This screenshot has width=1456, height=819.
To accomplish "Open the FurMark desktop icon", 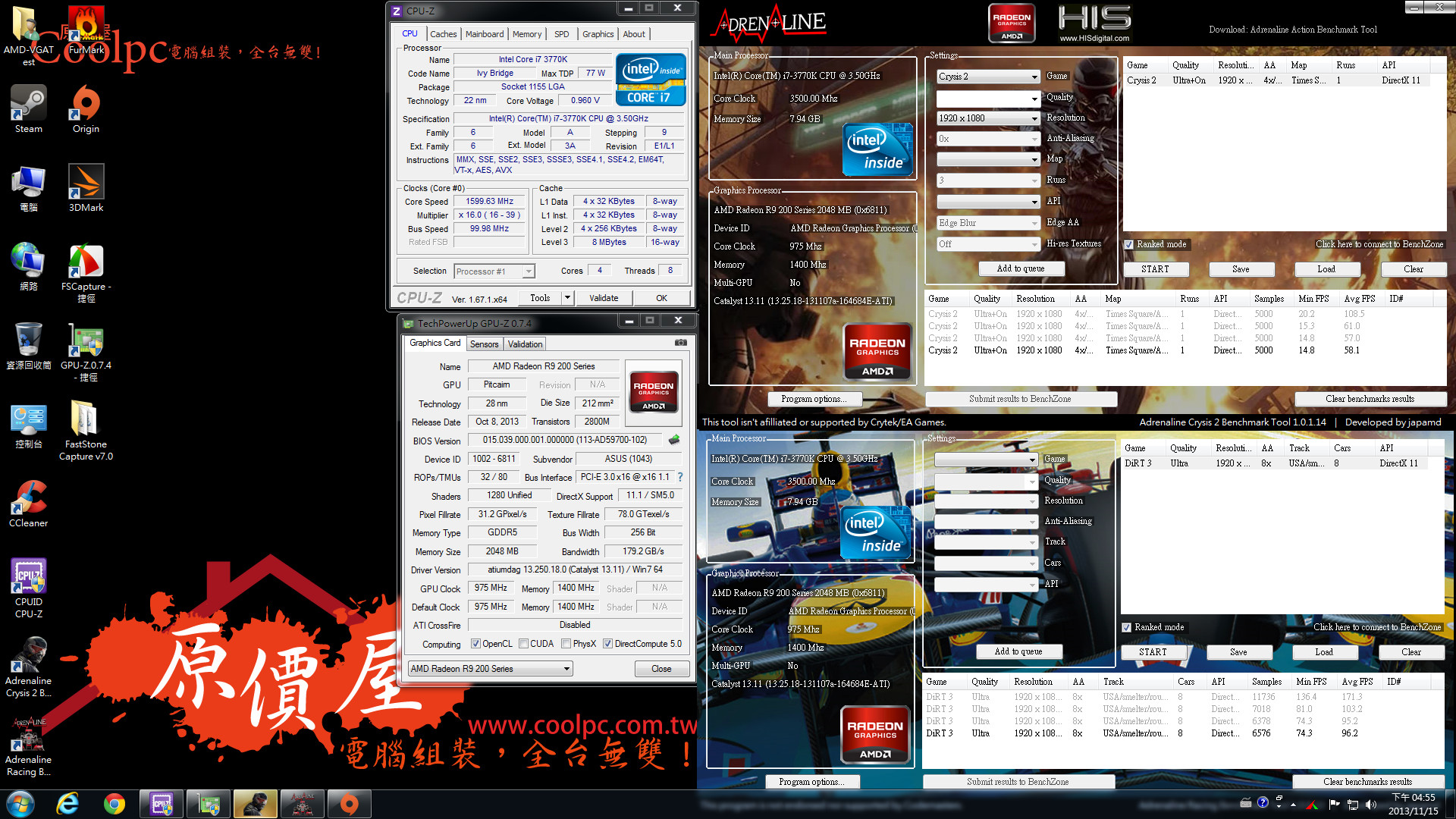I will (x=86, y=30).
